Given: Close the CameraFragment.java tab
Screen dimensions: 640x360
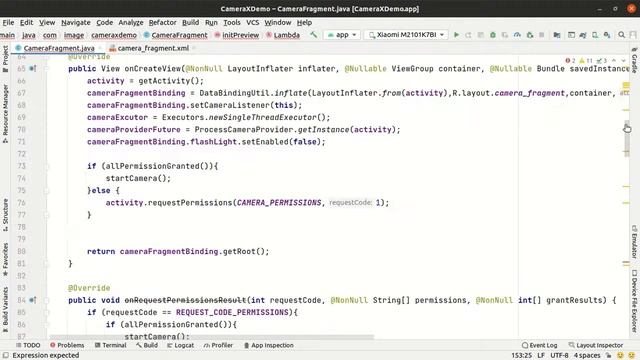Looking at the screenshot, I should click(100, 48).
